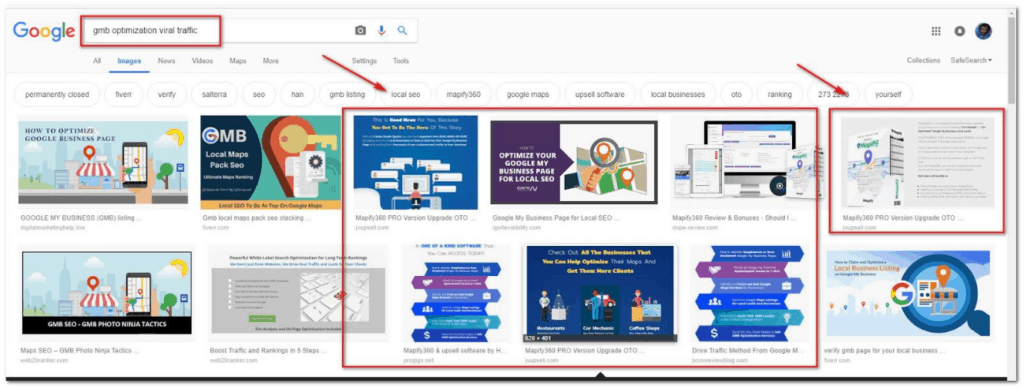
Task: Select the 'mapify360' suggestion chip
Action: tap(464, 95)
